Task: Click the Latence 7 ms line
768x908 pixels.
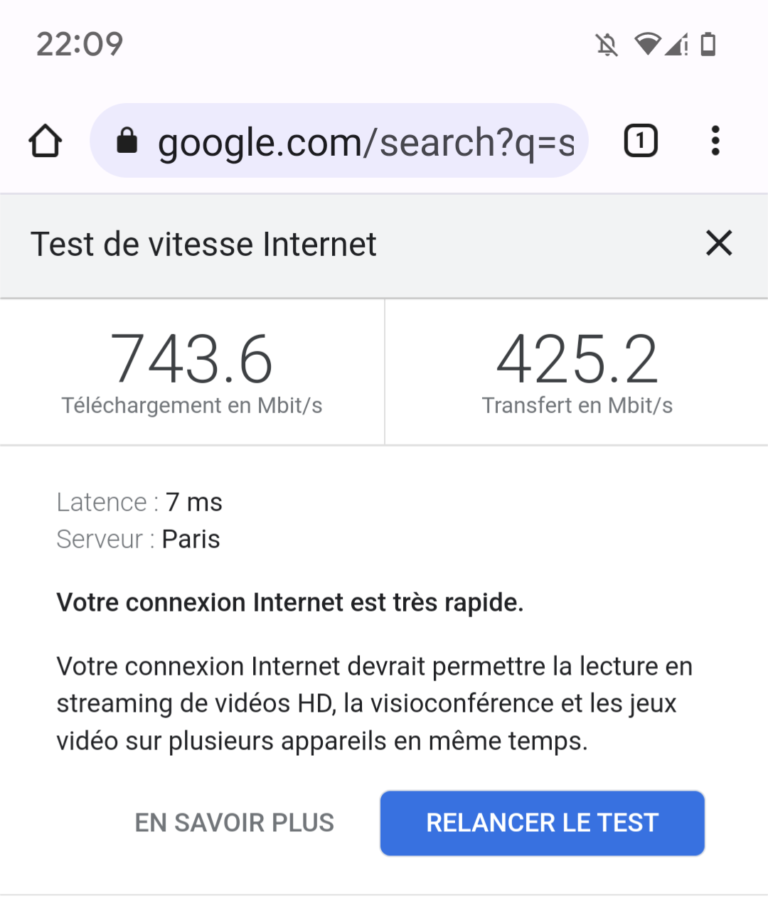Action: pyautogui.click(x=140, y=501)
